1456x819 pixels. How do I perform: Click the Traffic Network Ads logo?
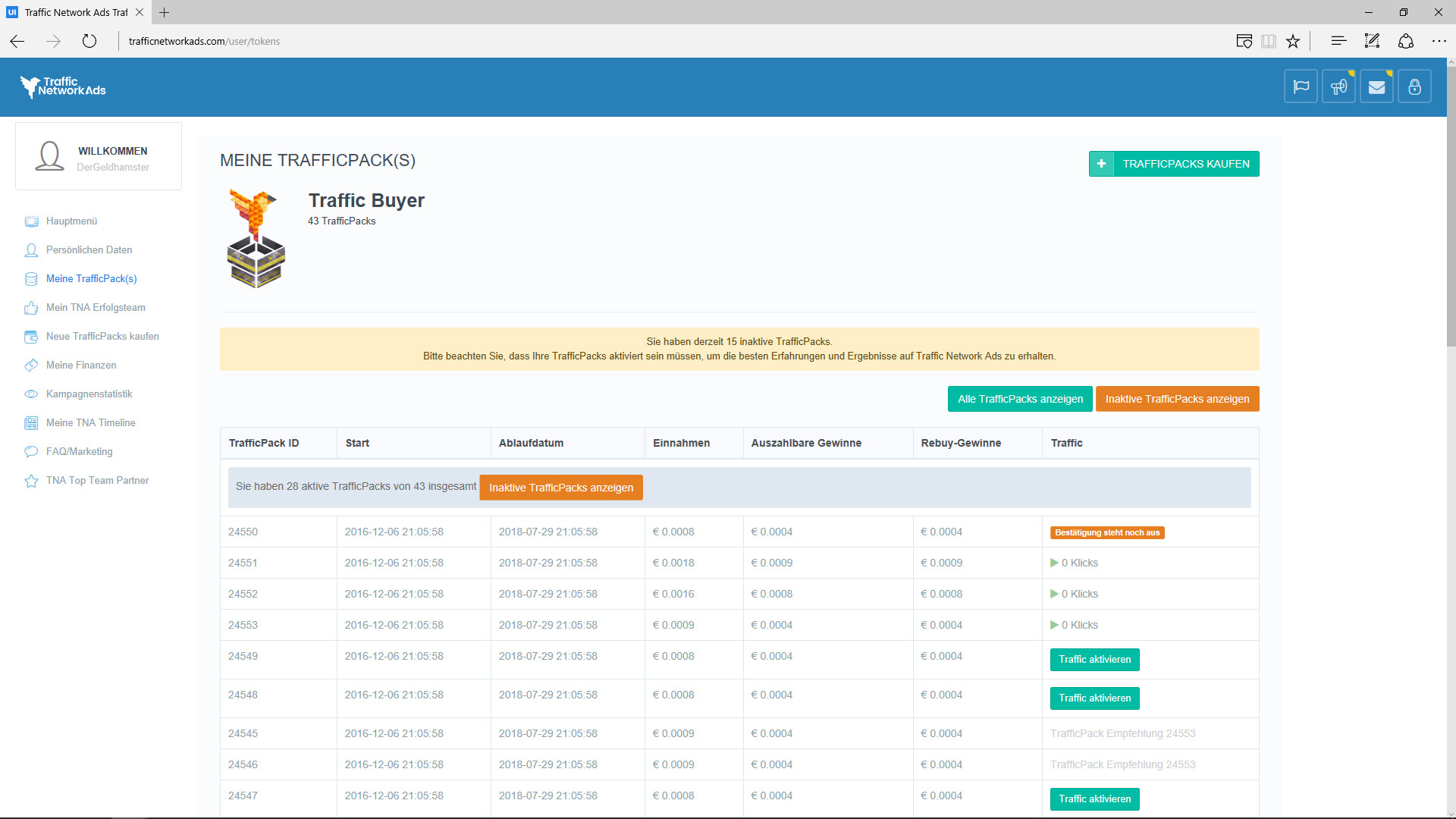[63, 87]
